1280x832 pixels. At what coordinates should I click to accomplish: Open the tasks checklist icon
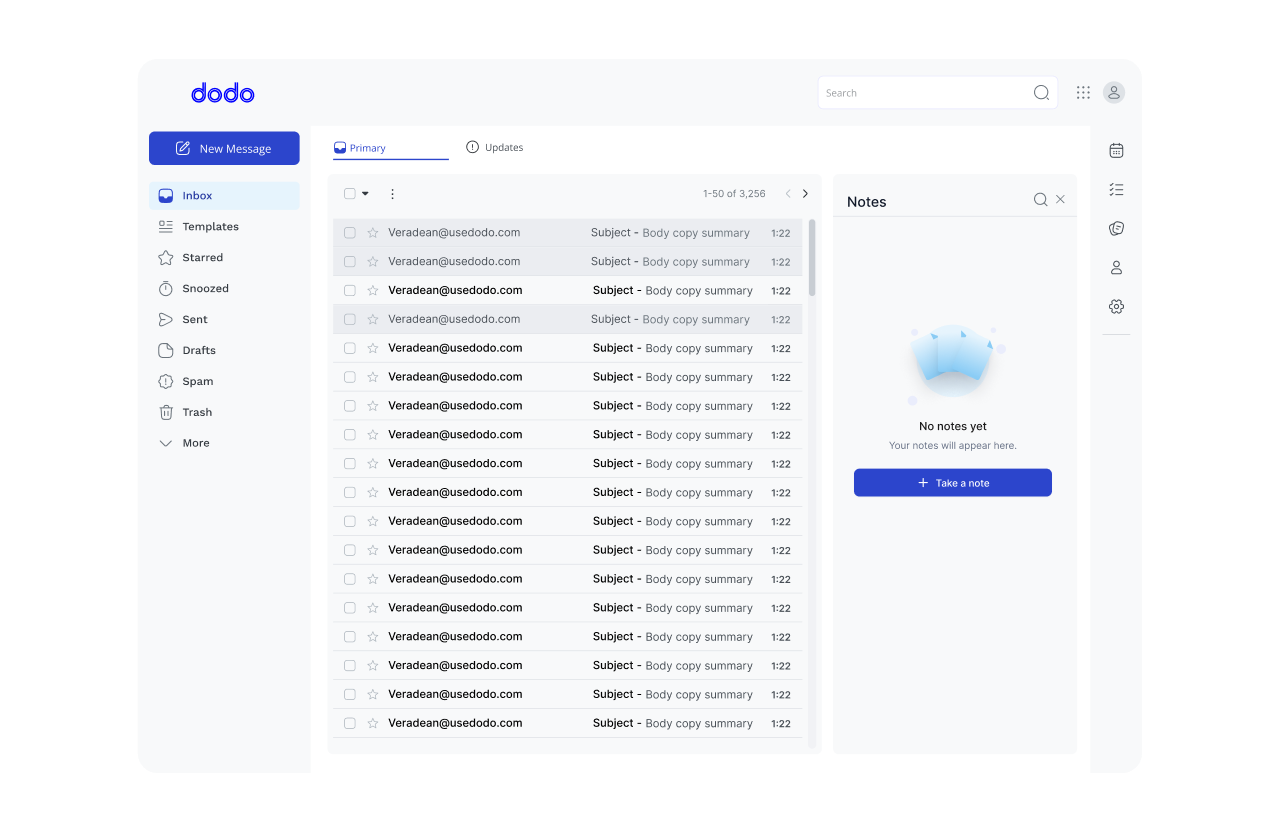tap(1116, 189)
